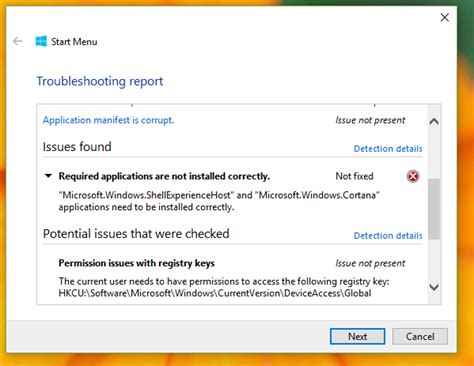Collapse the Required applications issue triangle
Image resolution: width=474 pixels, height=366 pixels.
click(x=48, y=176)
